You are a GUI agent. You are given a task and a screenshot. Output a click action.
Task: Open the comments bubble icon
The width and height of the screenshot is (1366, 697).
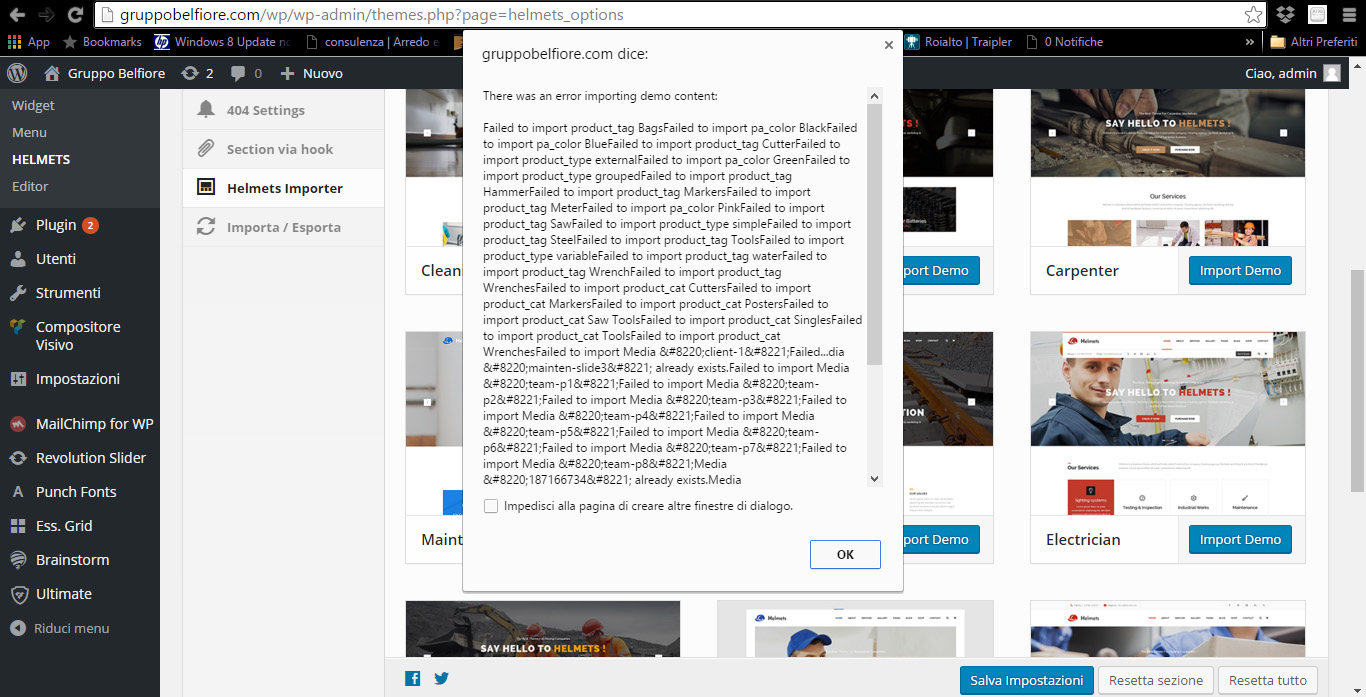(246, 73)
